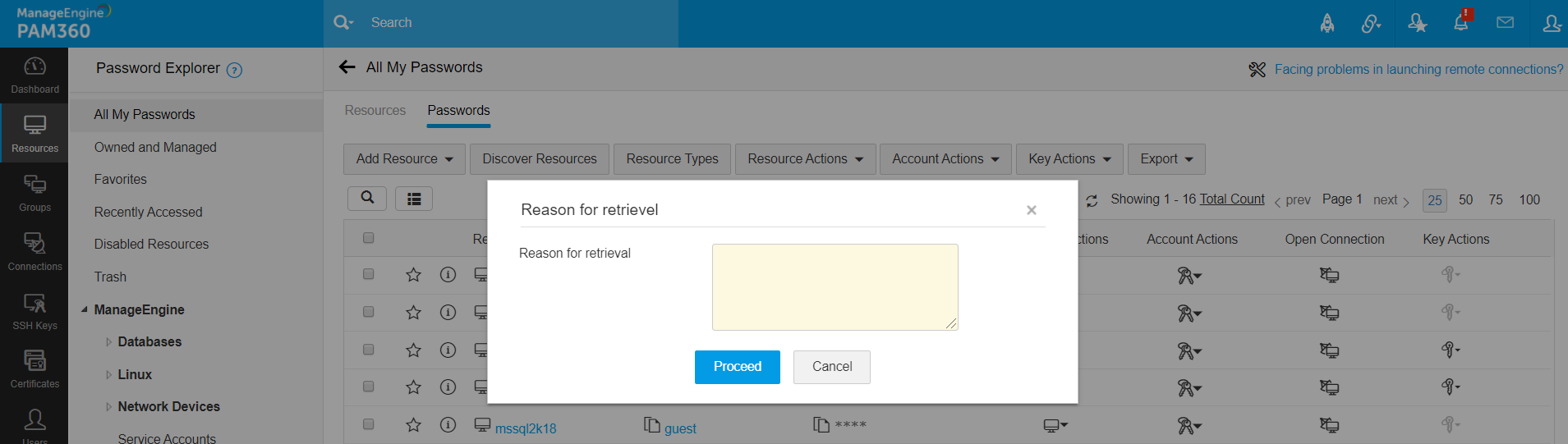The height and width of the screenshot is (444, 1568).
Task: Tick the checkbox on the mssql2k18 row
Action: 368,424
